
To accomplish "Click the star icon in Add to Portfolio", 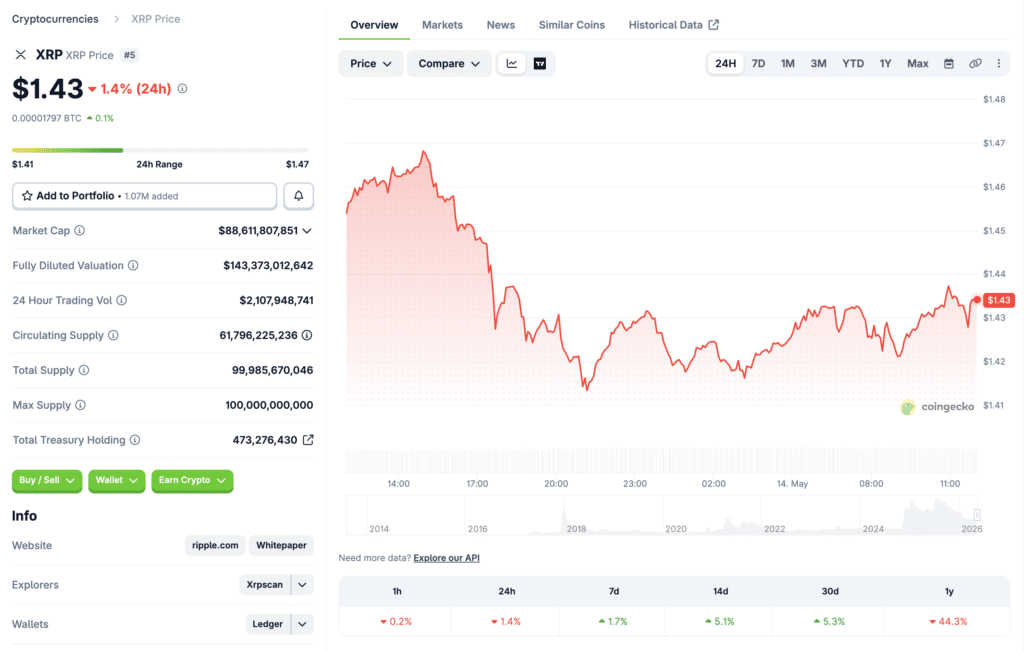I will pos(27,196).
